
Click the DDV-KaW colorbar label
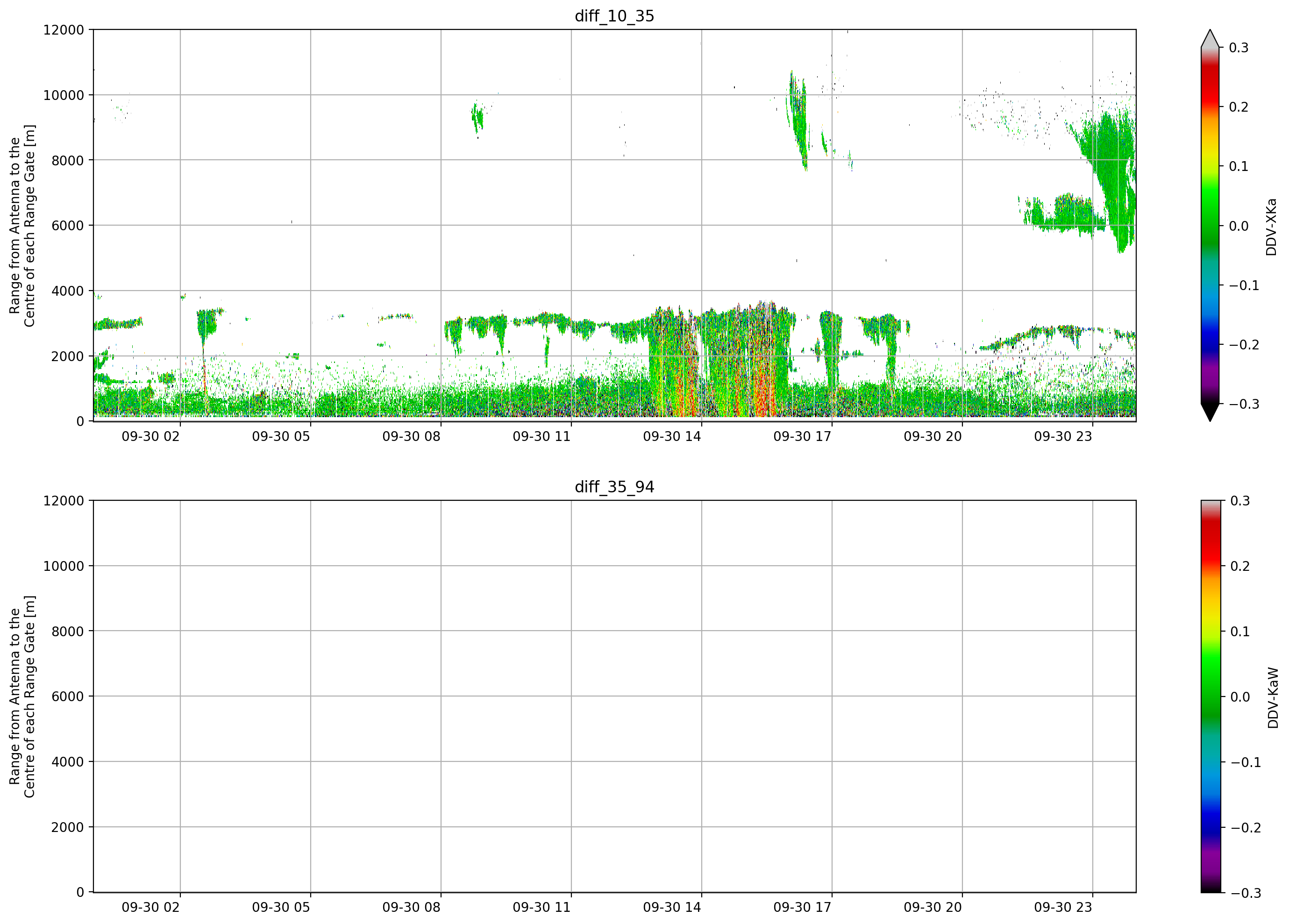(x=1273, y=698)
